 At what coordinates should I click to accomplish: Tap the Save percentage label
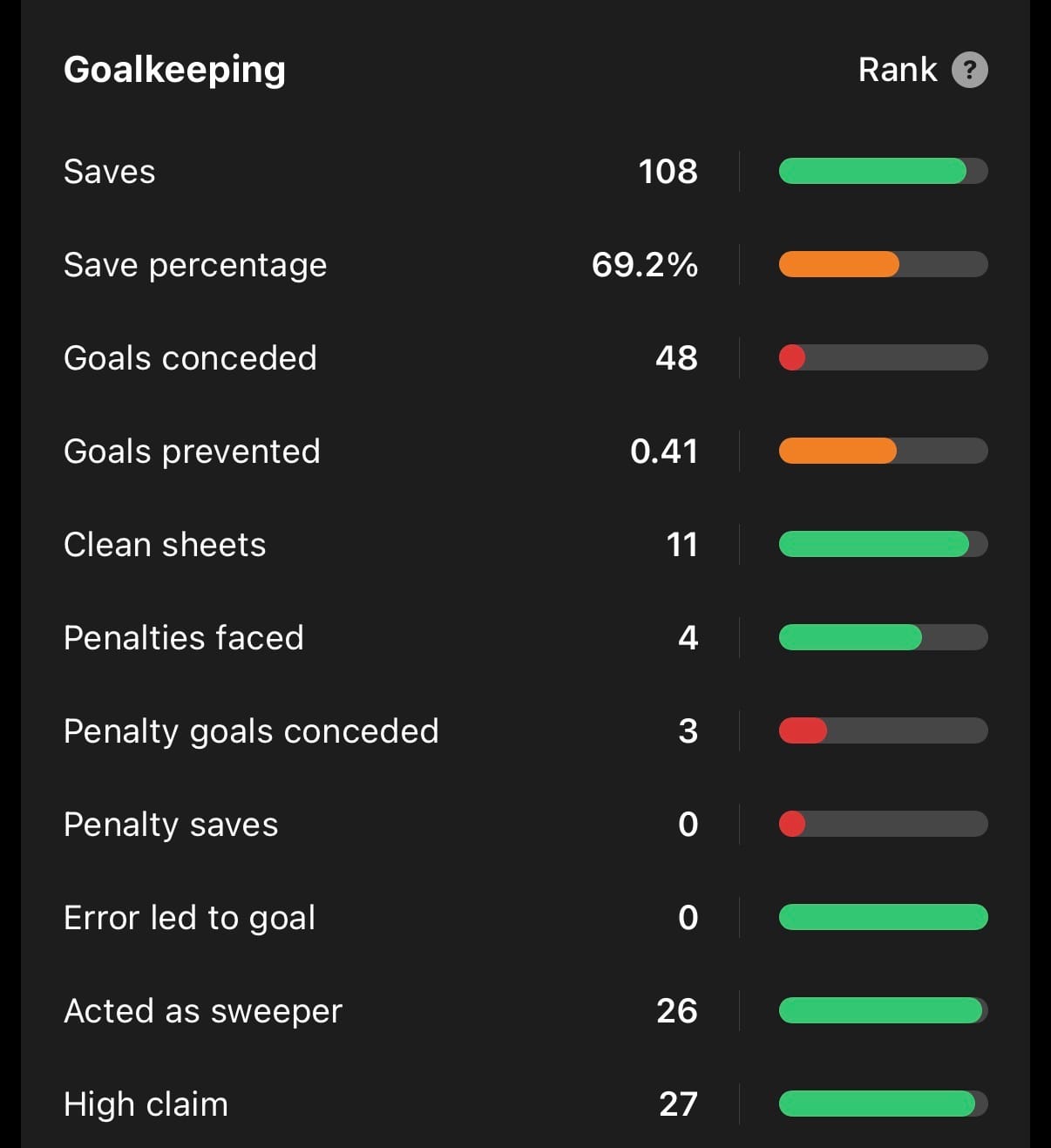coord(195,265)
